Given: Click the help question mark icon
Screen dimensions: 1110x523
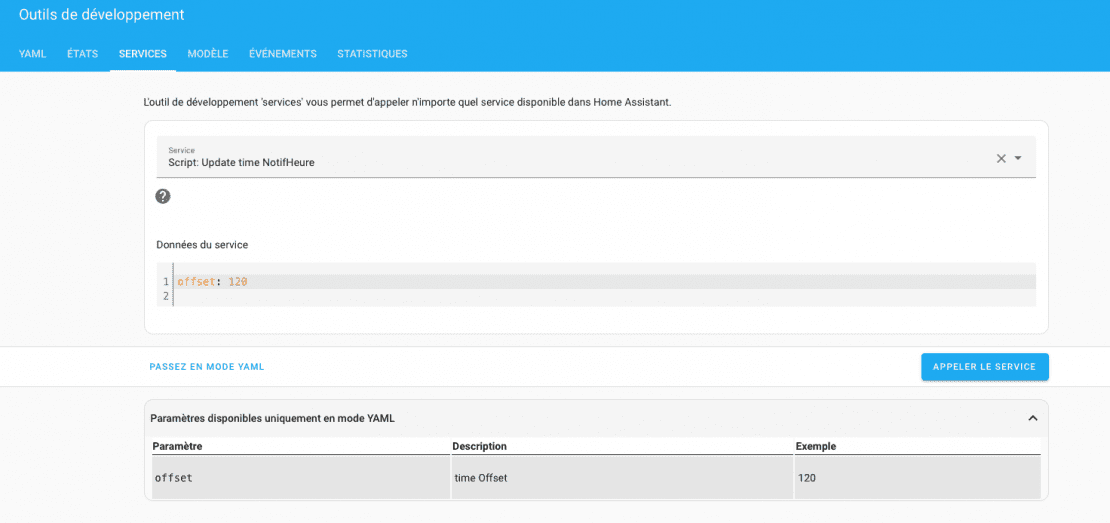Looking at the screenshot, I should point(163,196).
